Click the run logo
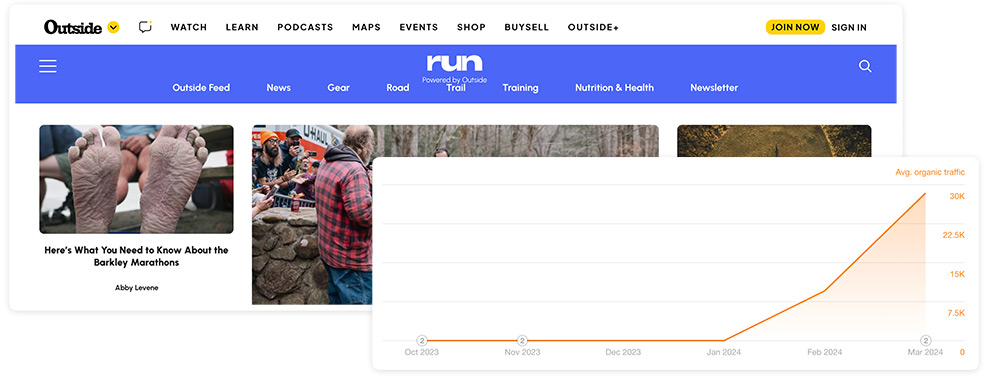The height and width of the screenshot is (390, 1000). click(x=454, y=63)
